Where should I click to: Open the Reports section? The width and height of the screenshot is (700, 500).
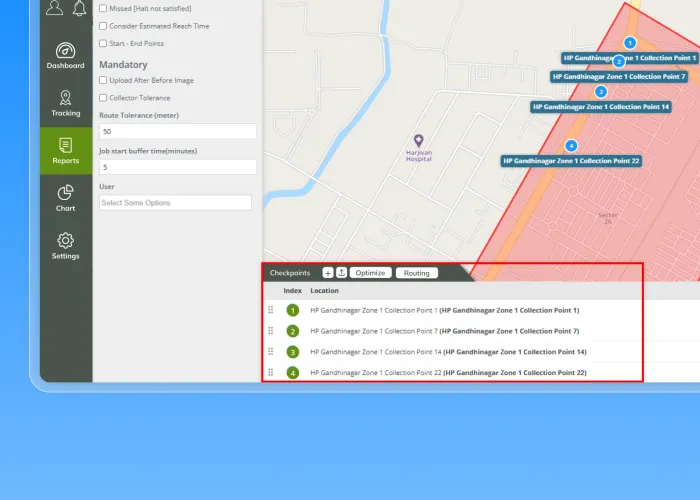pyautogui.click(x=65, y=151)
